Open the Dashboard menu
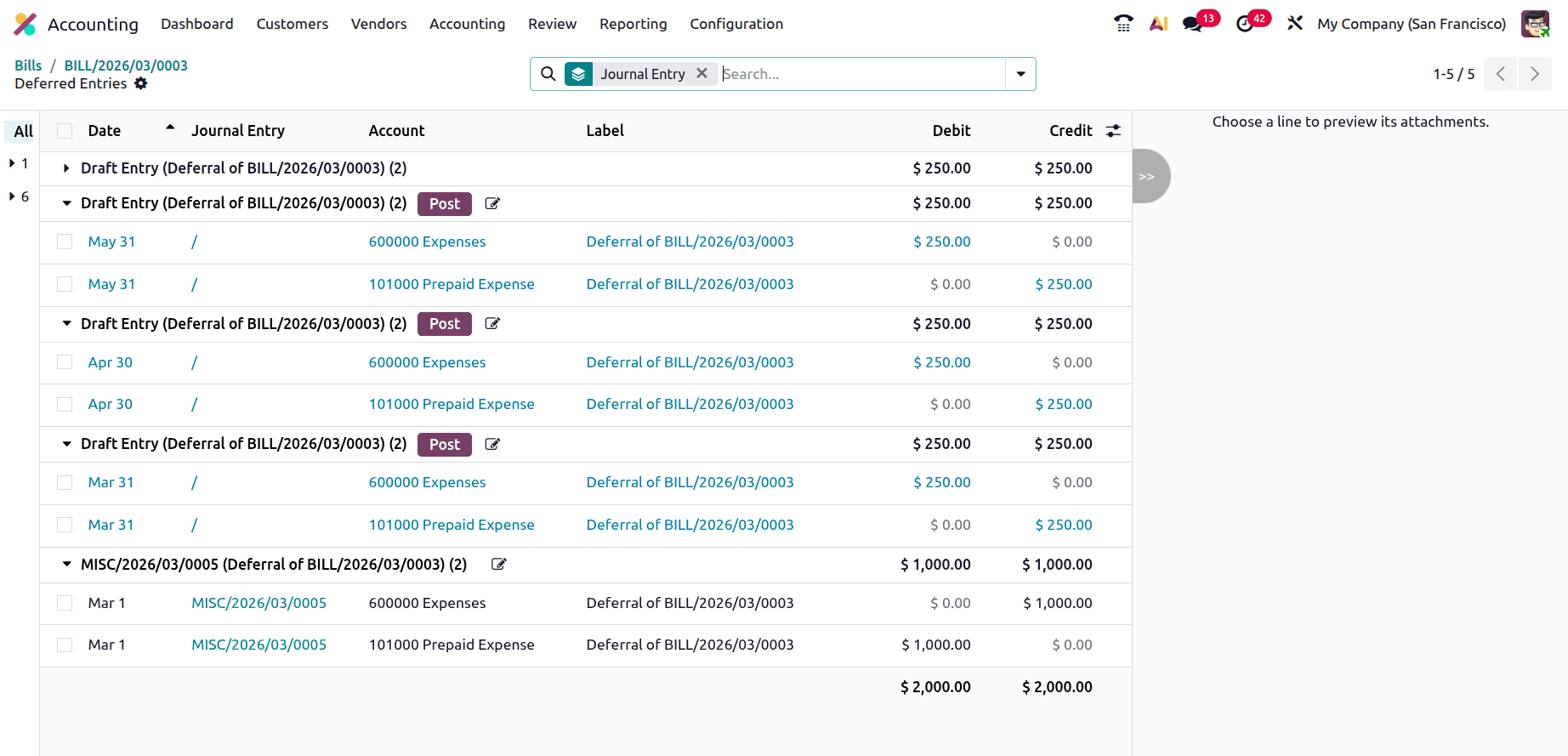Viewport: 1568px width, 756px height. [197, 24]
